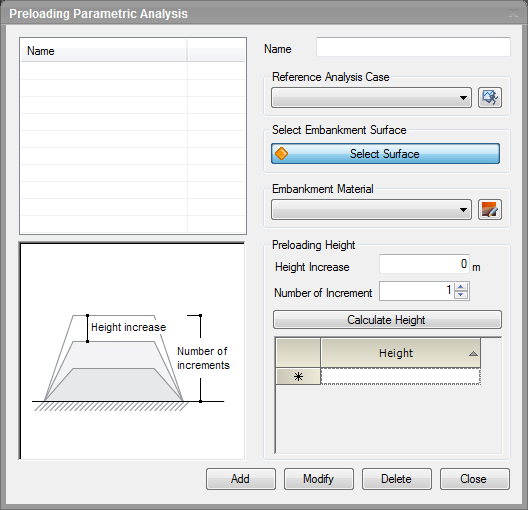The image size is (528, 510).
Task: Open the embankment material editor icon
Action: [490, 209]
